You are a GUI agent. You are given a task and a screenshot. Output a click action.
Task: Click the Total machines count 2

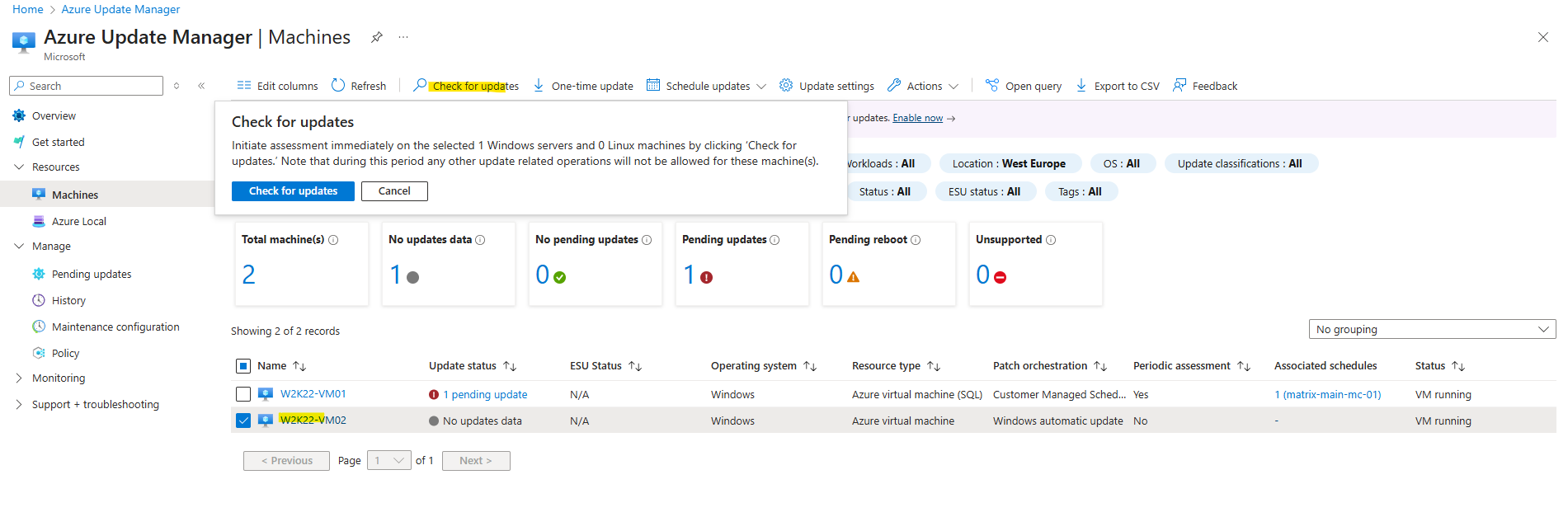[249, 275]
